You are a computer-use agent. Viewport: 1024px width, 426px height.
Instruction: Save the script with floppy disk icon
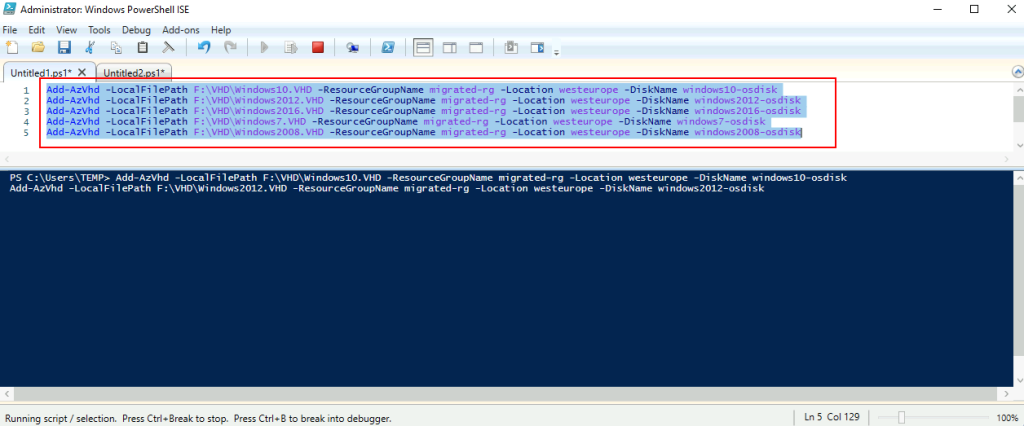(64, 47)
